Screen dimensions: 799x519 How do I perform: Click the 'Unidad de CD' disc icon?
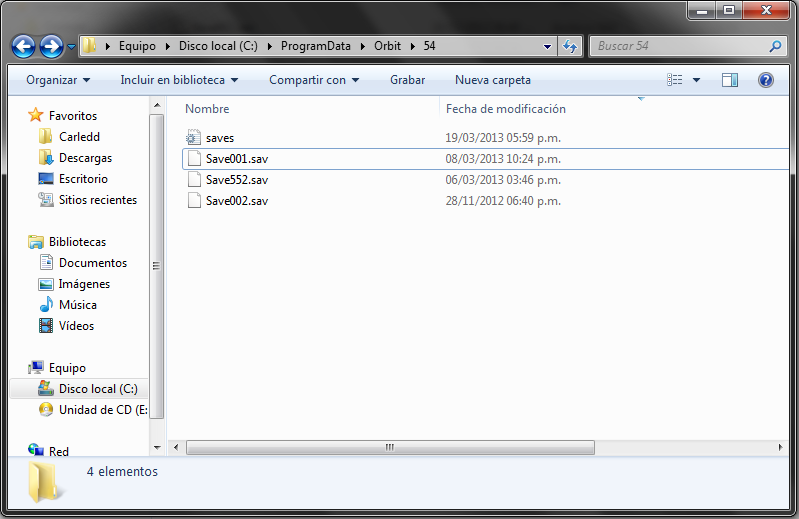tap(46, 409)
